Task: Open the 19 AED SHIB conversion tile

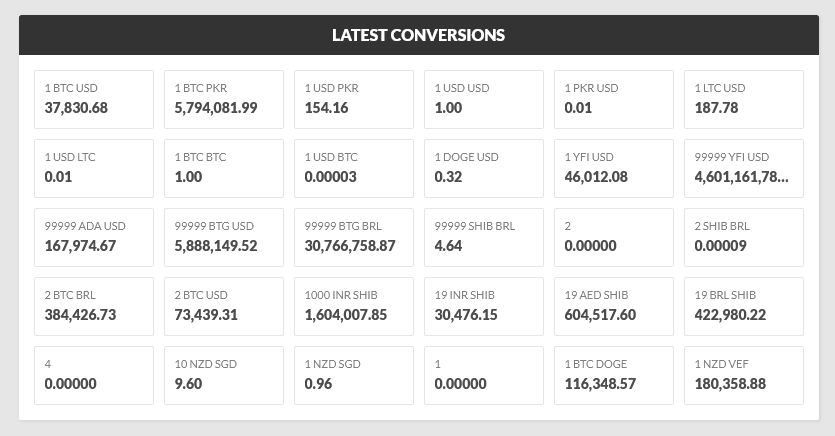Action: click(x=613, y=307)
